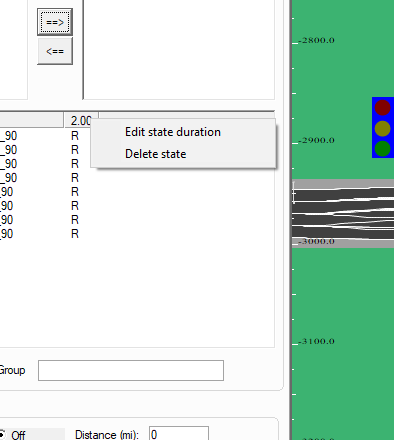The height and width of the screenshot is (440, 394).
Task: Click the green light on traffic signal
Action: pyautogui.click(x=382, y=149)
